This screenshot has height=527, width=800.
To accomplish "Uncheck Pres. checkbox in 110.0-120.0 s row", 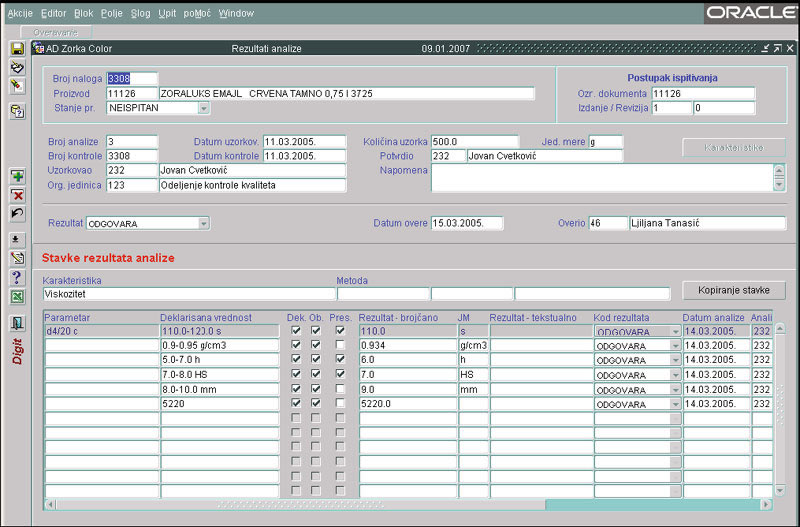I will (x=340, y=331).
